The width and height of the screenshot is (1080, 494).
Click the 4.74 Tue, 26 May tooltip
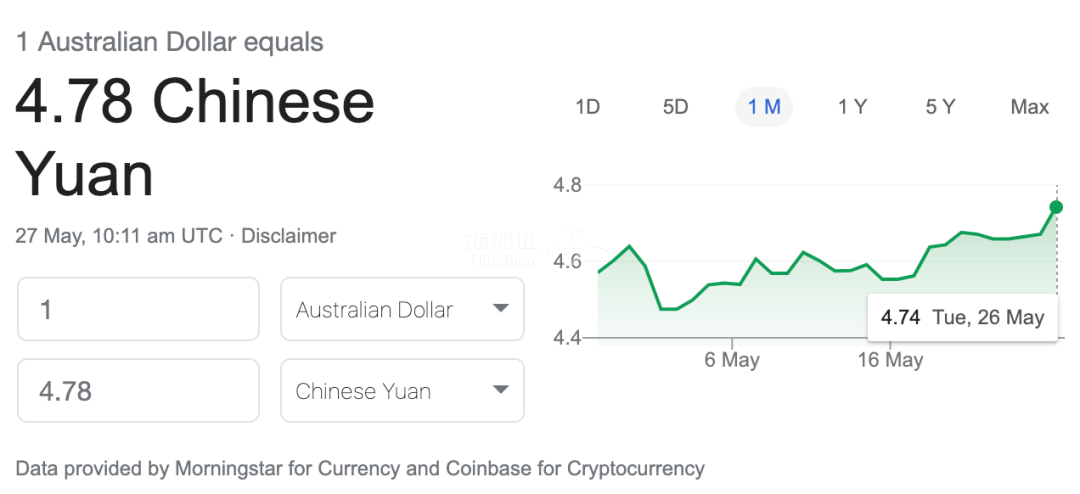(x=962, y=318)
